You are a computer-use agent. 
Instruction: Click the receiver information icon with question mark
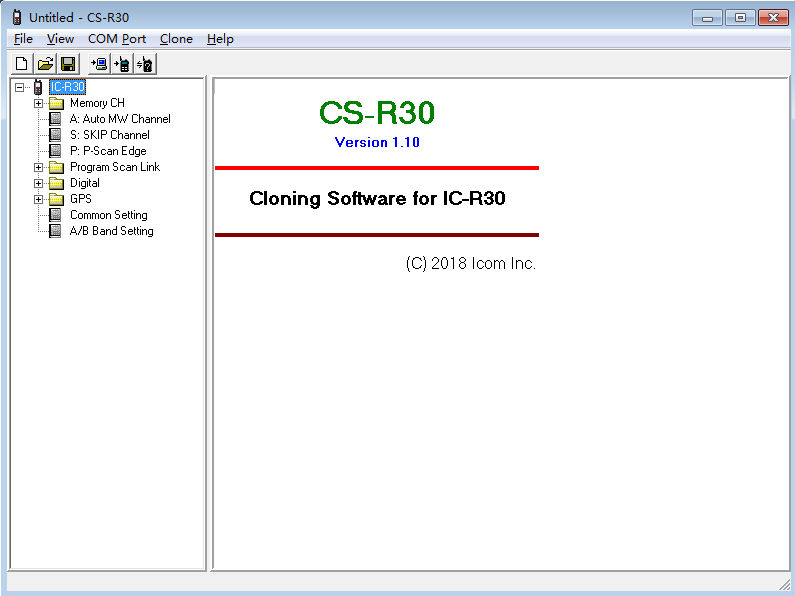point(145,64)
